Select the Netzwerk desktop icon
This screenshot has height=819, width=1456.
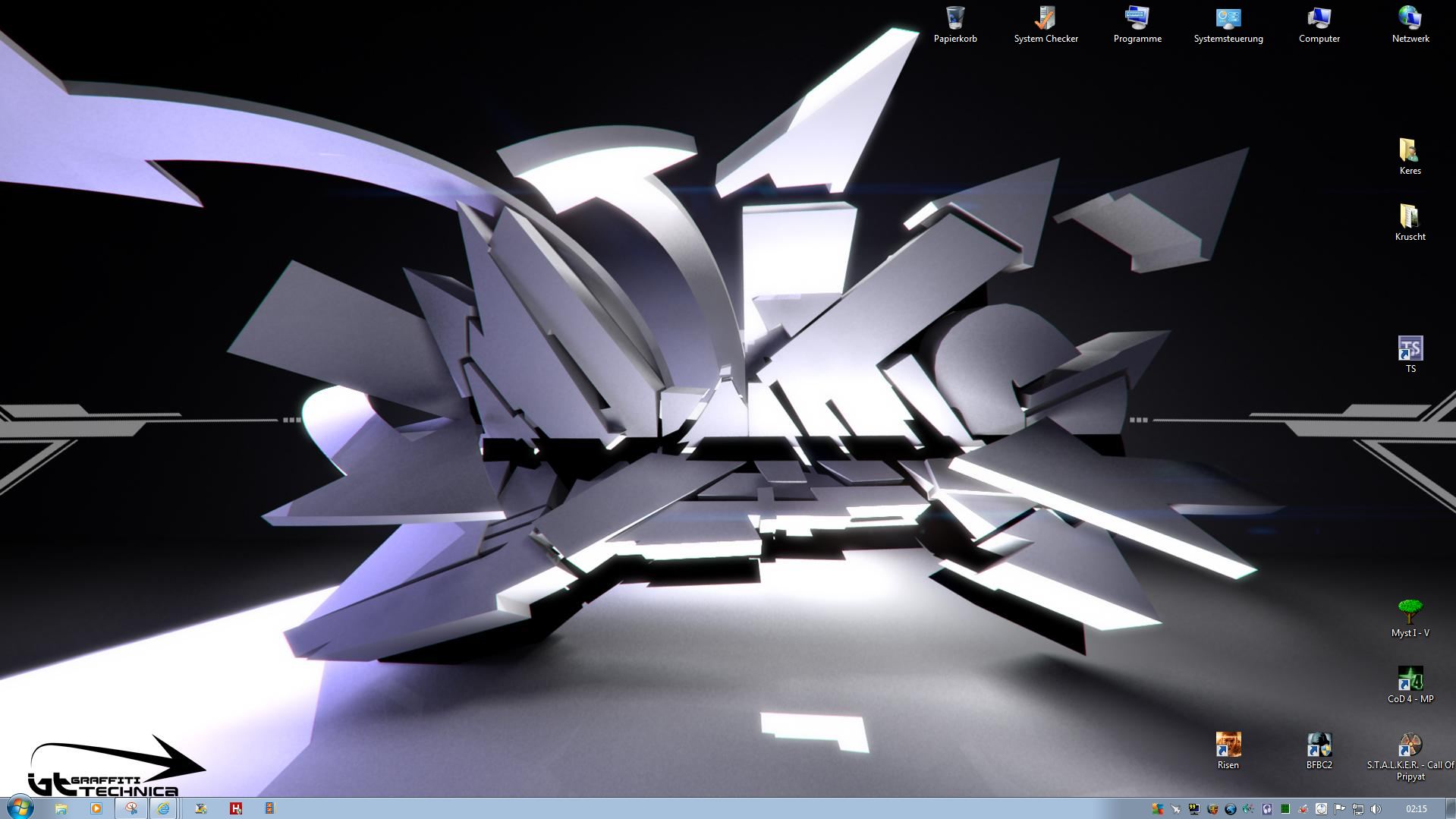(x=1410, y=25)
